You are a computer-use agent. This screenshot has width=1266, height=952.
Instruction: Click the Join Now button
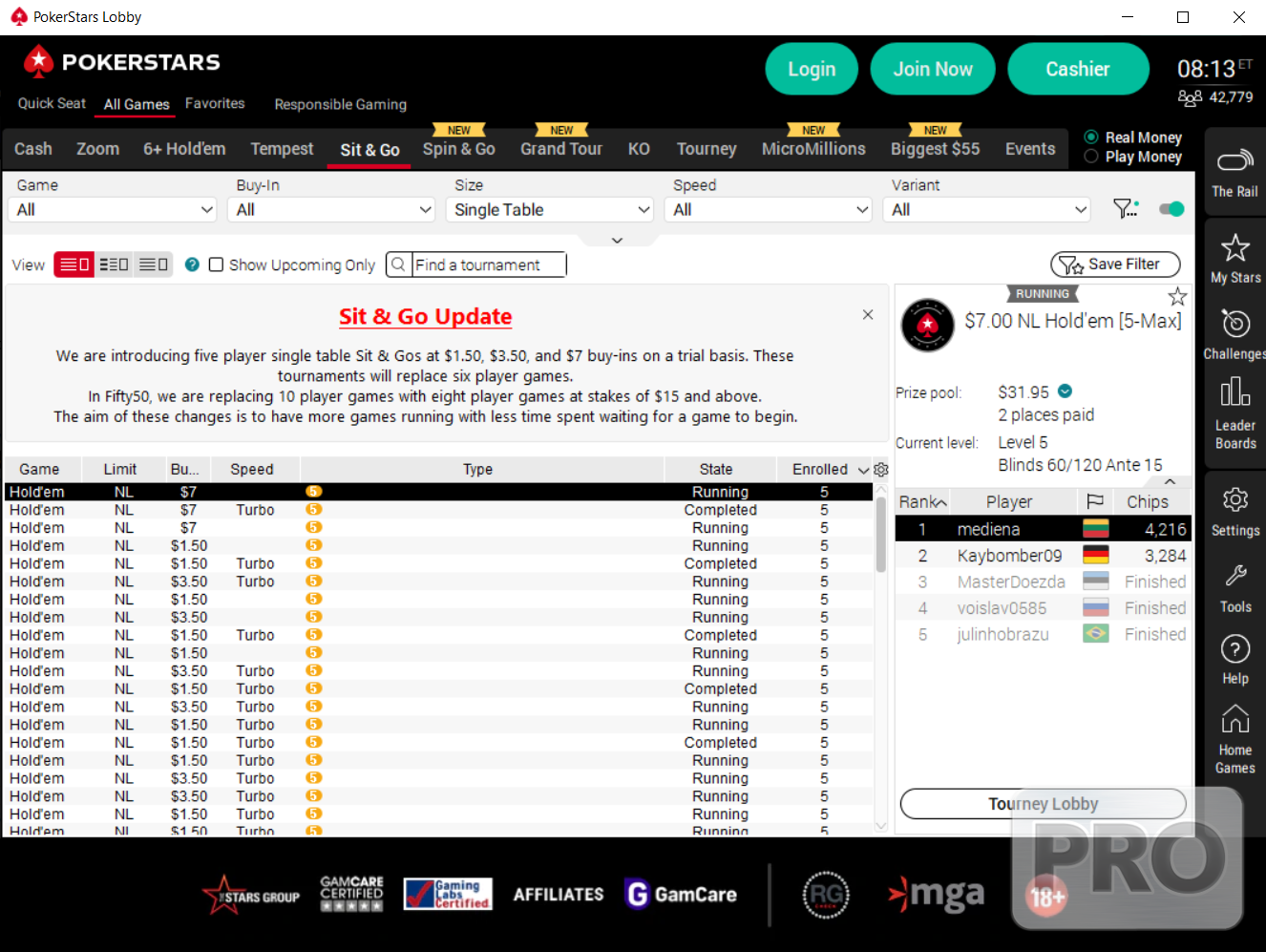point(933,69)
